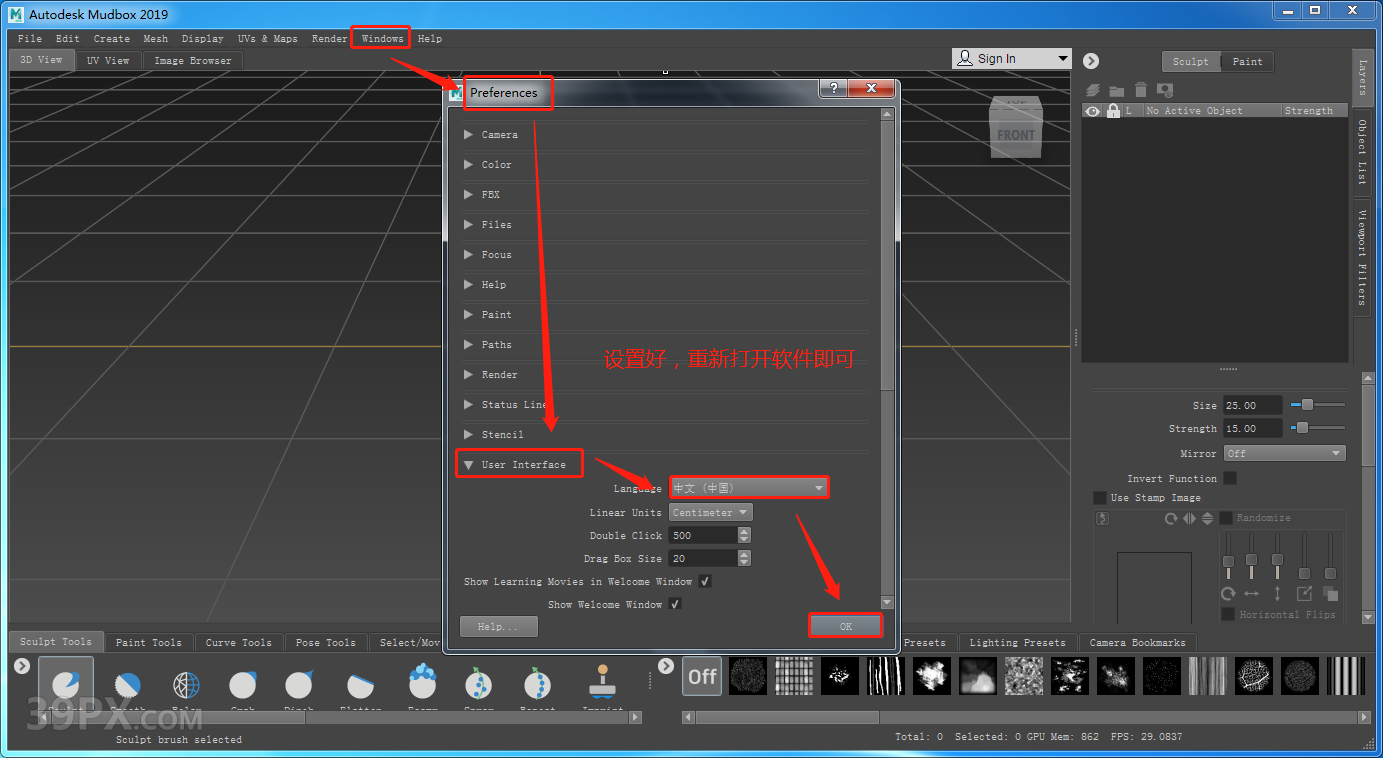Click the Strength value input field
1383x758 pixels.
pos(1252,428)
